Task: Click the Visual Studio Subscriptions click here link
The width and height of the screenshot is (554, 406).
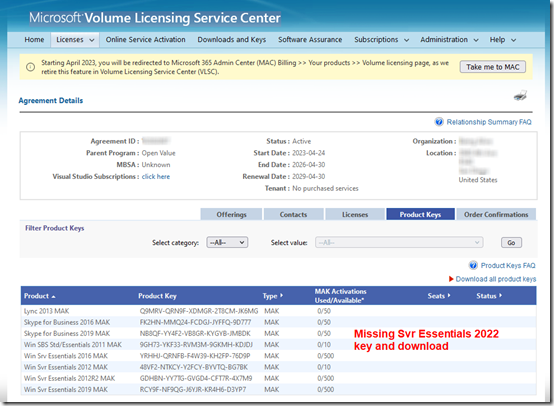Action: (156, 177)
